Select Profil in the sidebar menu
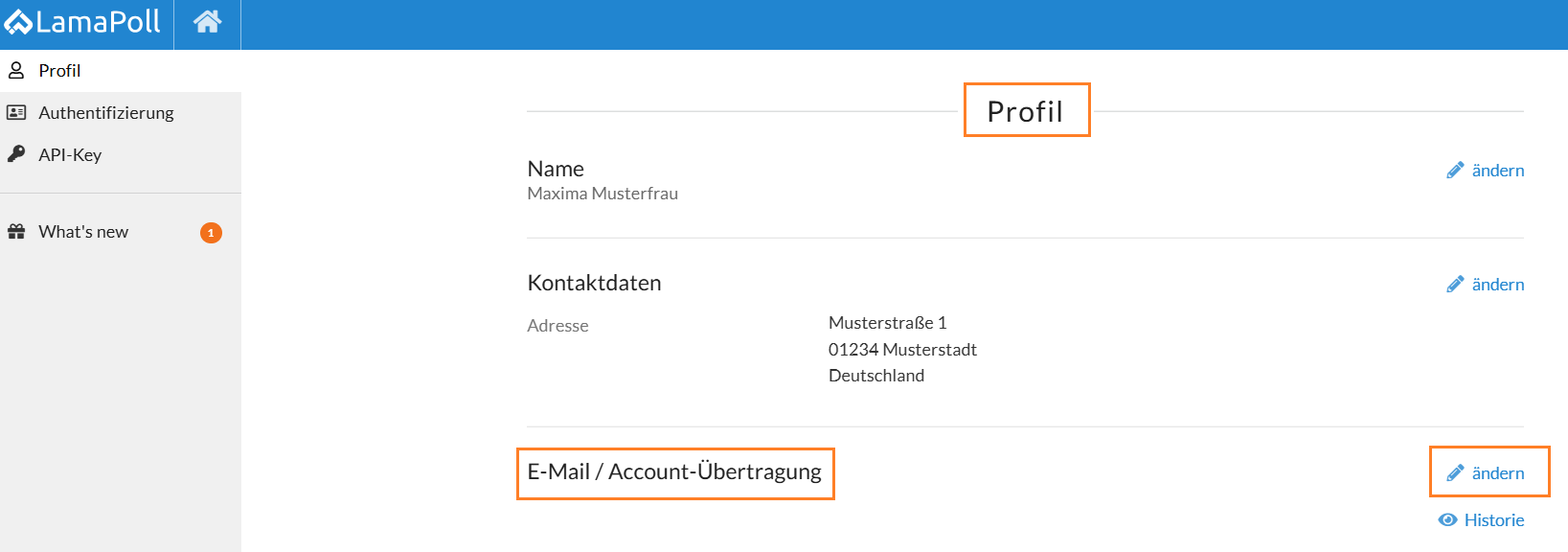The image size is (1568, 552). (x=59, y=71)
